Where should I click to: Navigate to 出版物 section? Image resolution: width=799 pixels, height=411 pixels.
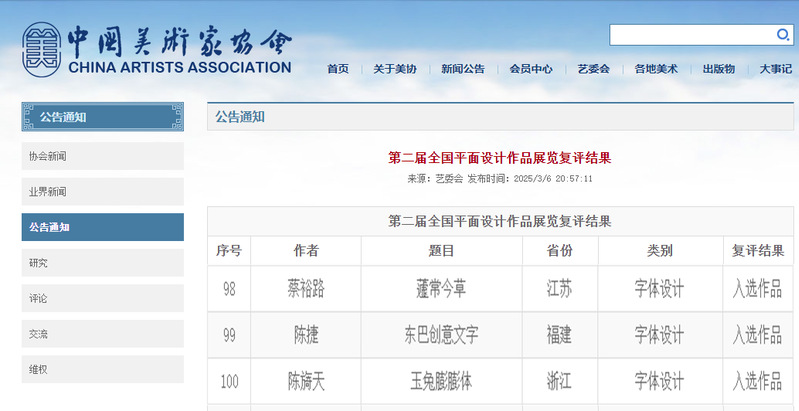pyautogui.click(x=718, y=69)
